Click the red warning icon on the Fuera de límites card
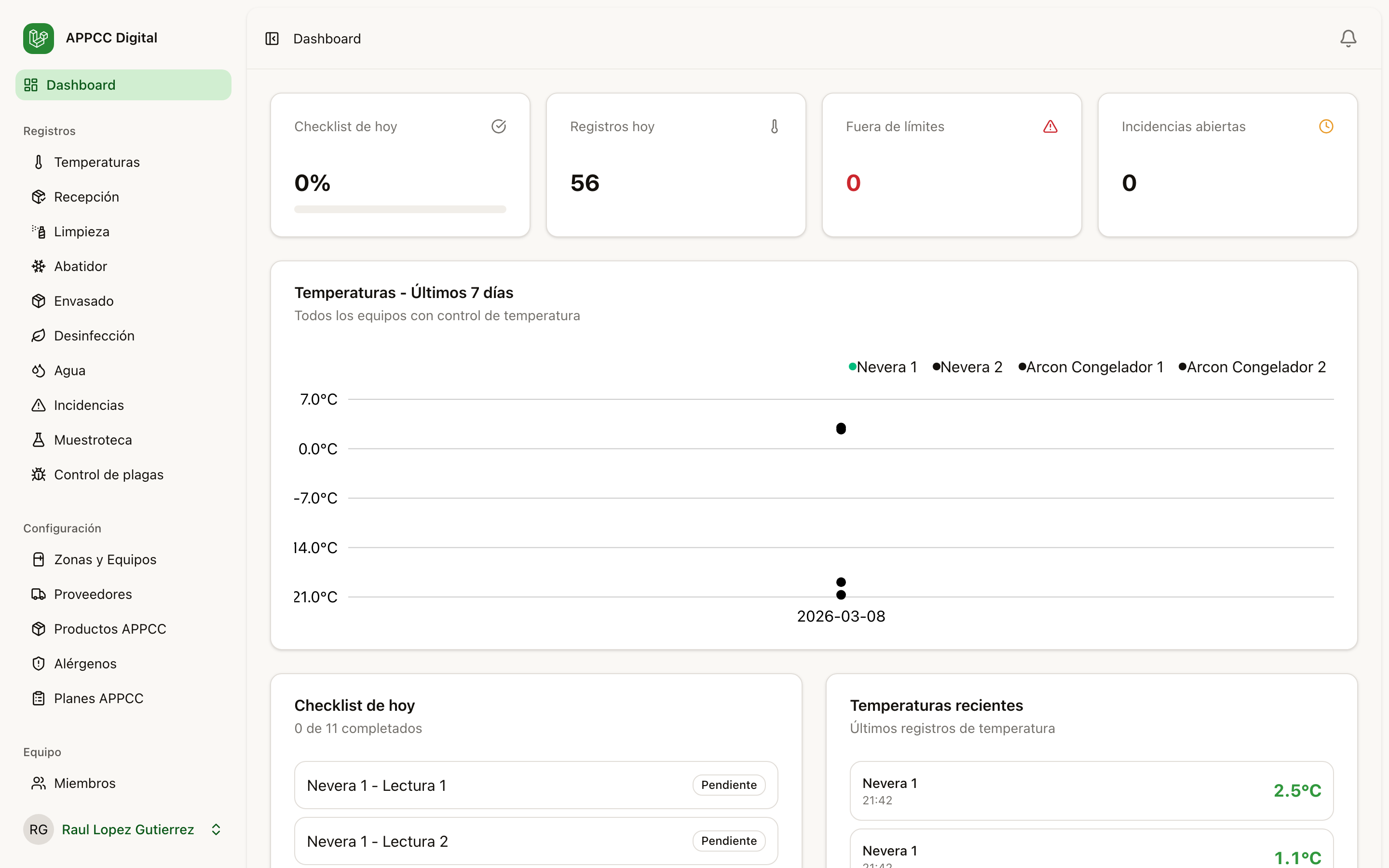This screenshot has width=1389, height=868. [x=1050, y=127]
